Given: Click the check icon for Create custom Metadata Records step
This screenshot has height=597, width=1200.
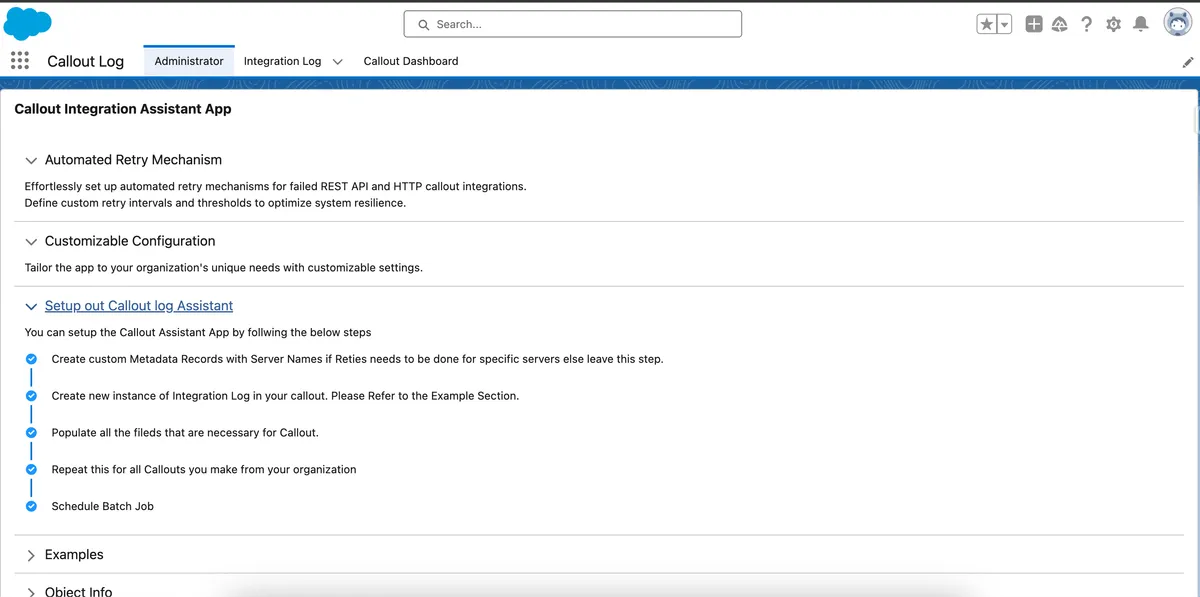Looking at the screenshot, I should (x=32, y=359).
